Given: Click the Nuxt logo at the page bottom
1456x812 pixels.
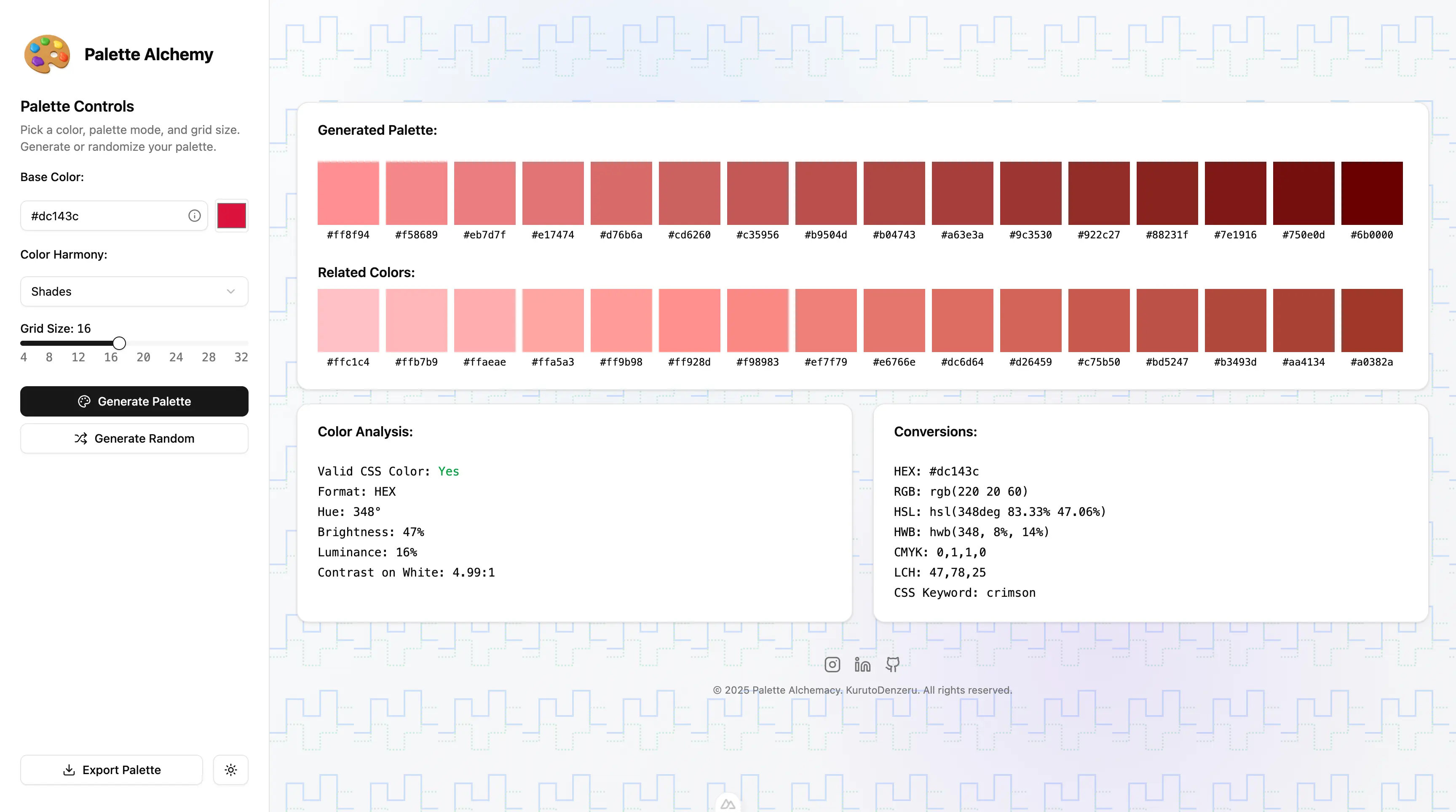Looking at the screenshot, I should click(x=728, y=804).
